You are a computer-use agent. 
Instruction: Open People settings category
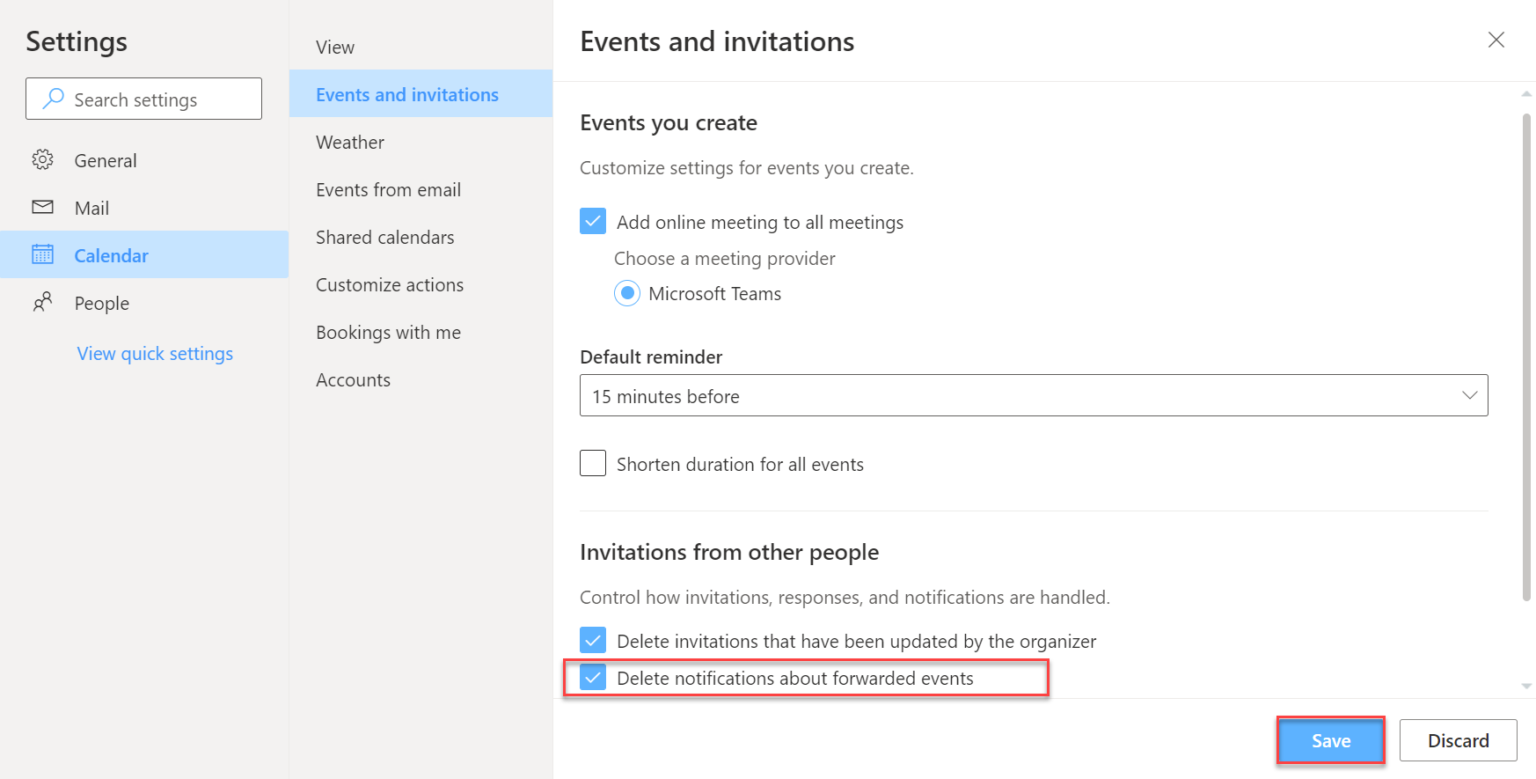[x=144, y=303]
